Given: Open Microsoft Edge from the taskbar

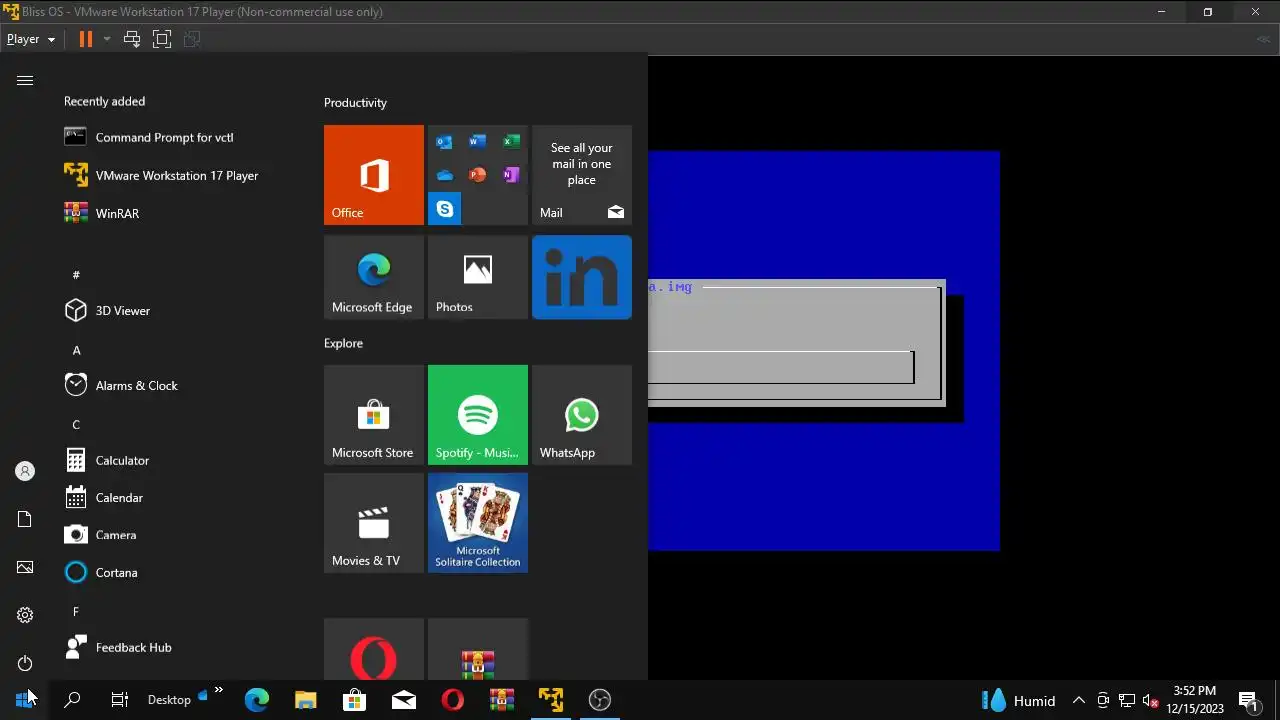Looking at the screenshot, I should (x=257, y=700).
